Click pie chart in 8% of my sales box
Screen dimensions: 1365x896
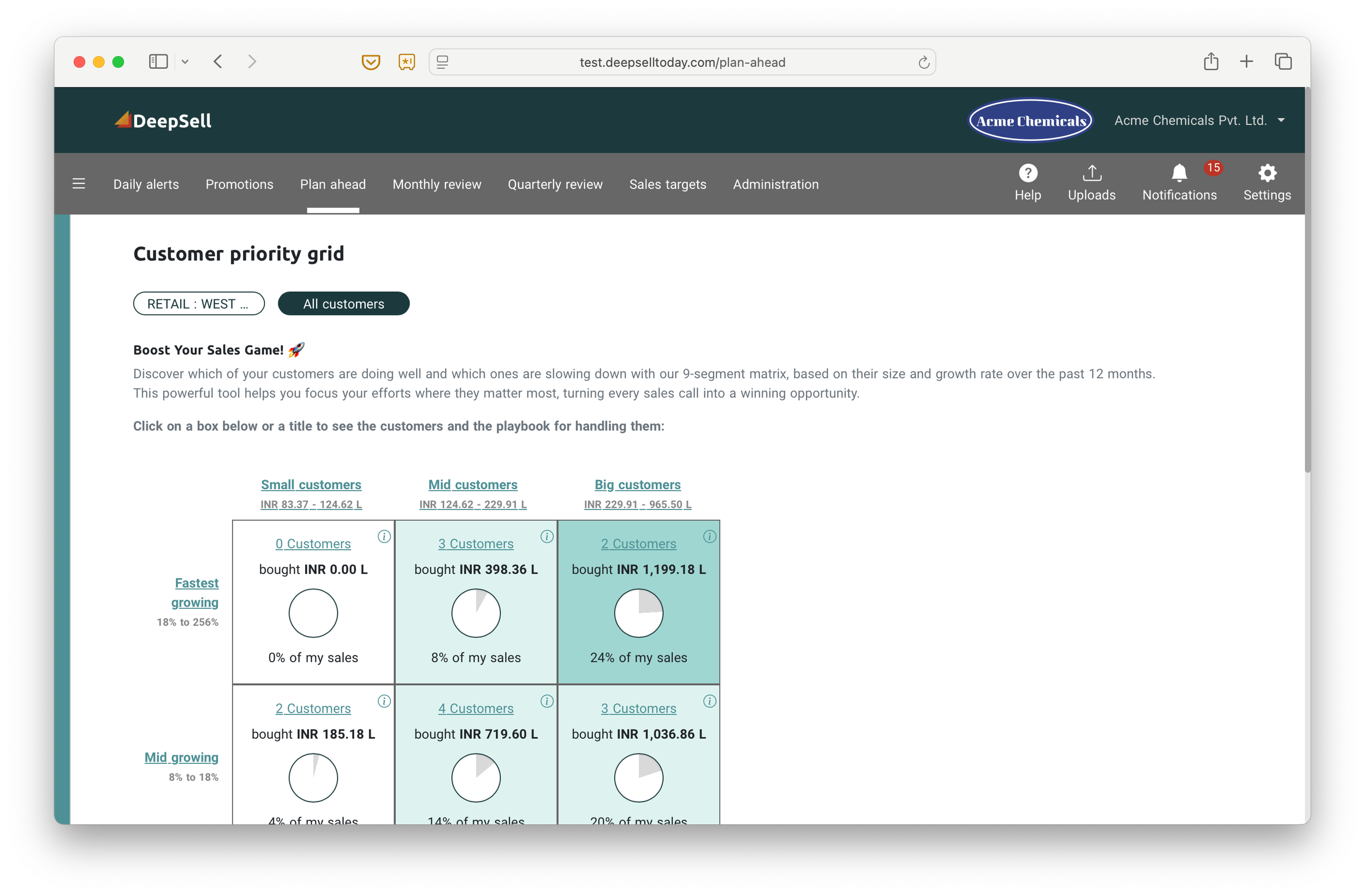pyautogui.click(x=476, y=613)
